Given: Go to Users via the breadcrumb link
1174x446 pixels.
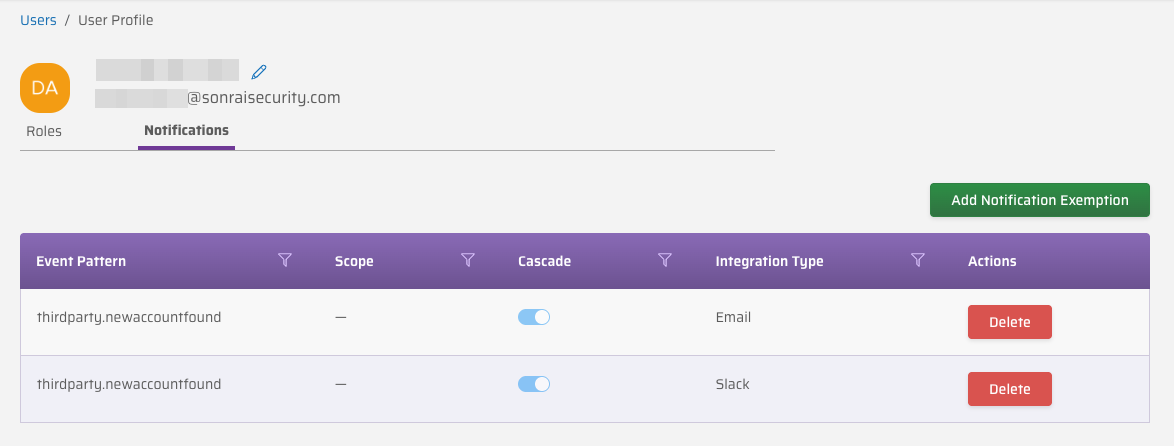Looking at the screenshot, I should point(38,20).
